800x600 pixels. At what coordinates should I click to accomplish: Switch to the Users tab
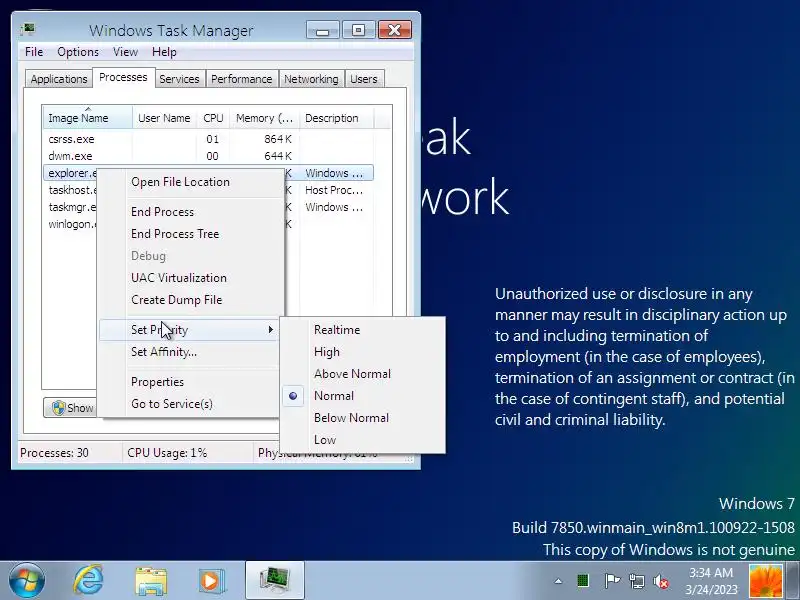364,79
